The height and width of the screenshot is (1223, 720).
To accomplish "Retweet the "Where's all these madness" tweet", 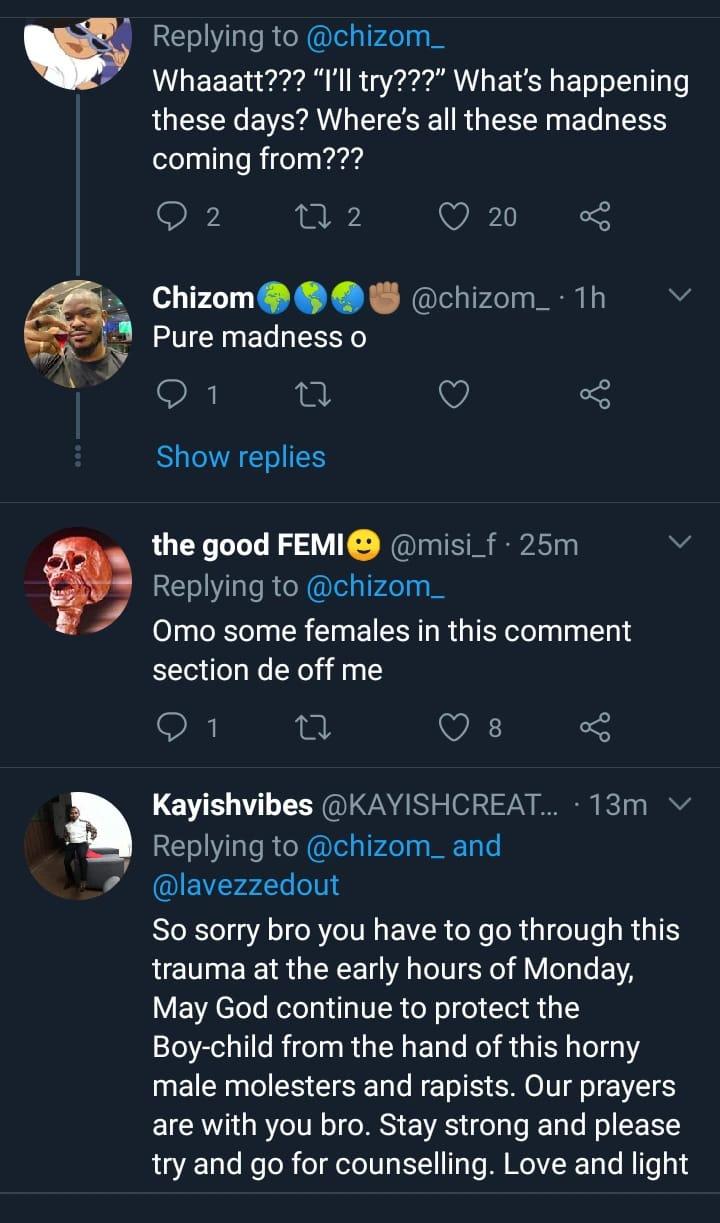I will pos(309,216).
